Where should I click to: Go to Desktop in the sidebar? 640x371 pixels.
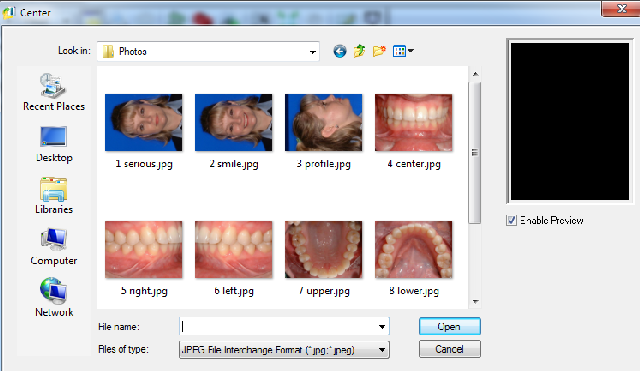[x=54, y=144]
